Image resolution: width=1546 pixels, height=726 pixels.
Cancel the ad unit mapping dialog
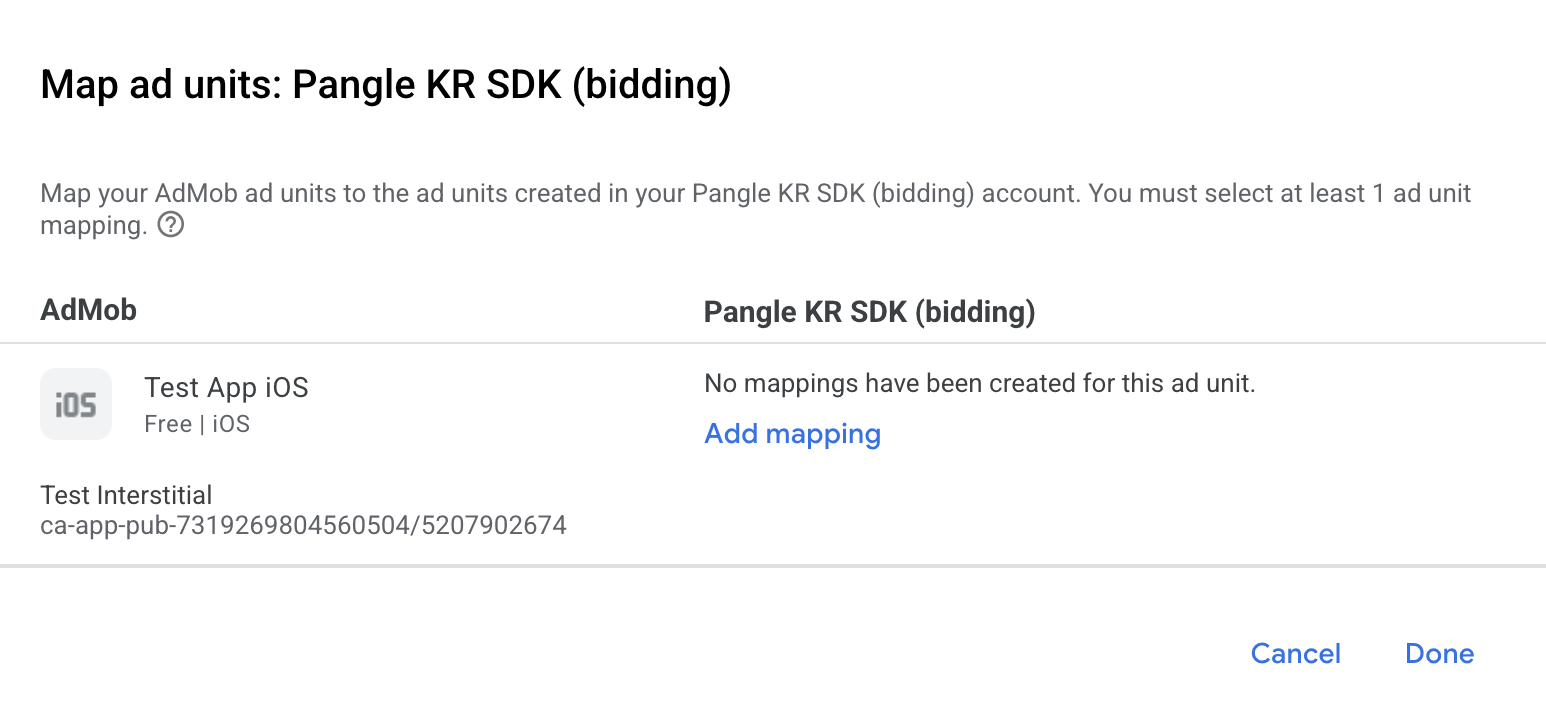point(1296,654)
